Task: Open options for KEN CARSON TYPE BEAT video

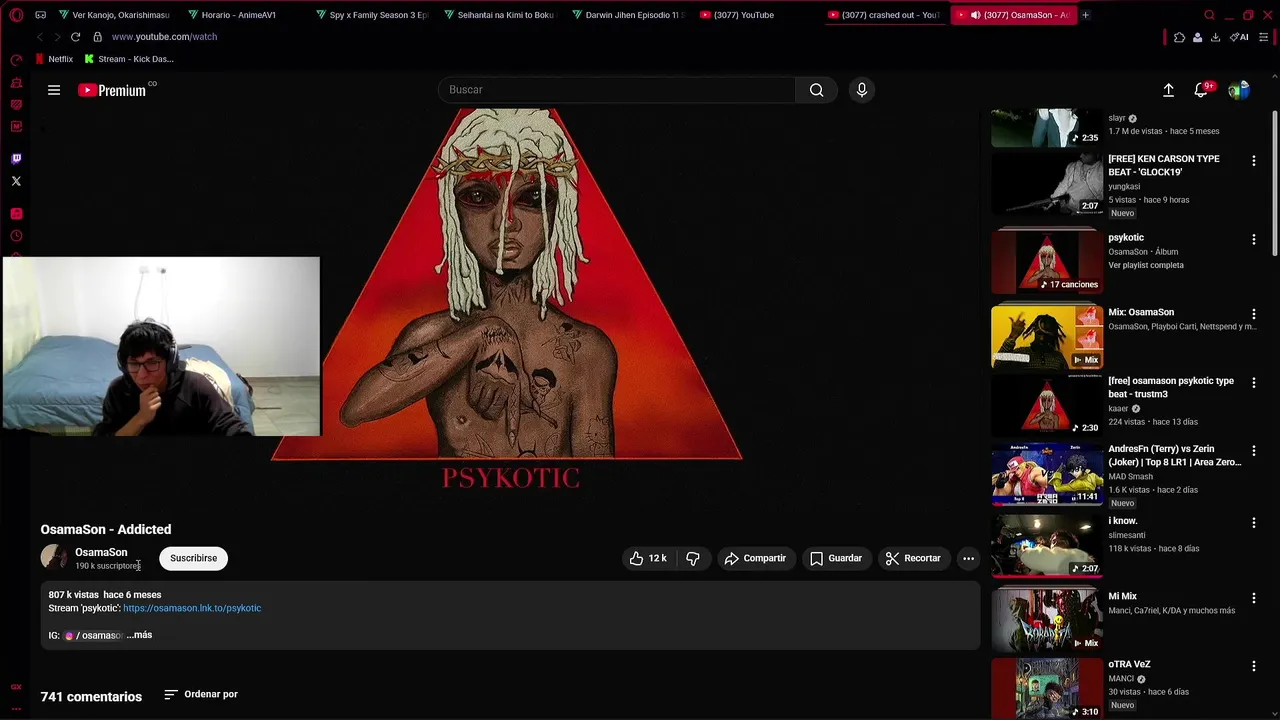Action: (x=1253, y=160)
